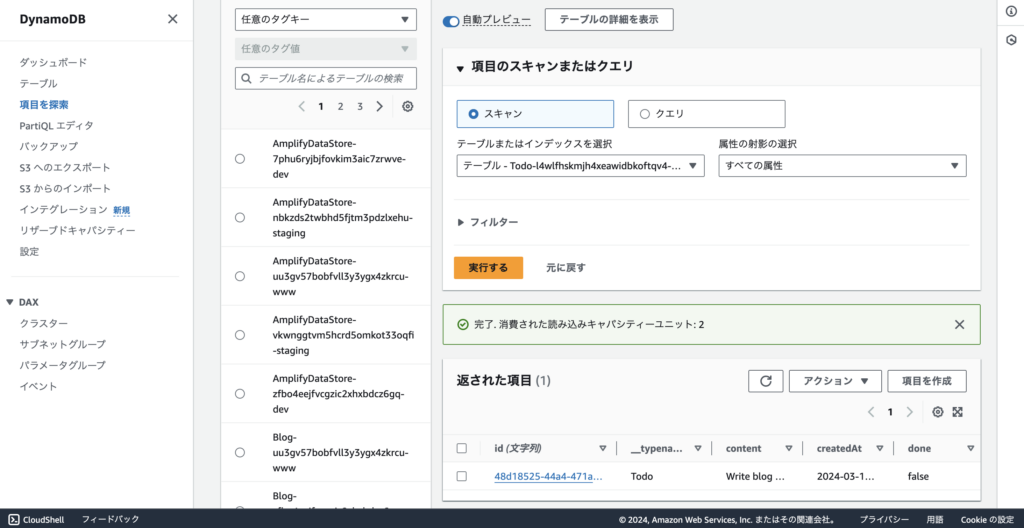Open パラメータグループ under DAX

(63, 365)
